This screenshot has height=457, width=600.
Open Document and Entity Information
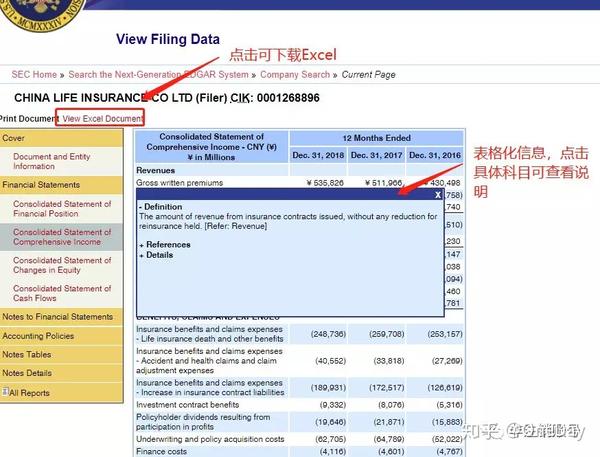click(52, 162)
